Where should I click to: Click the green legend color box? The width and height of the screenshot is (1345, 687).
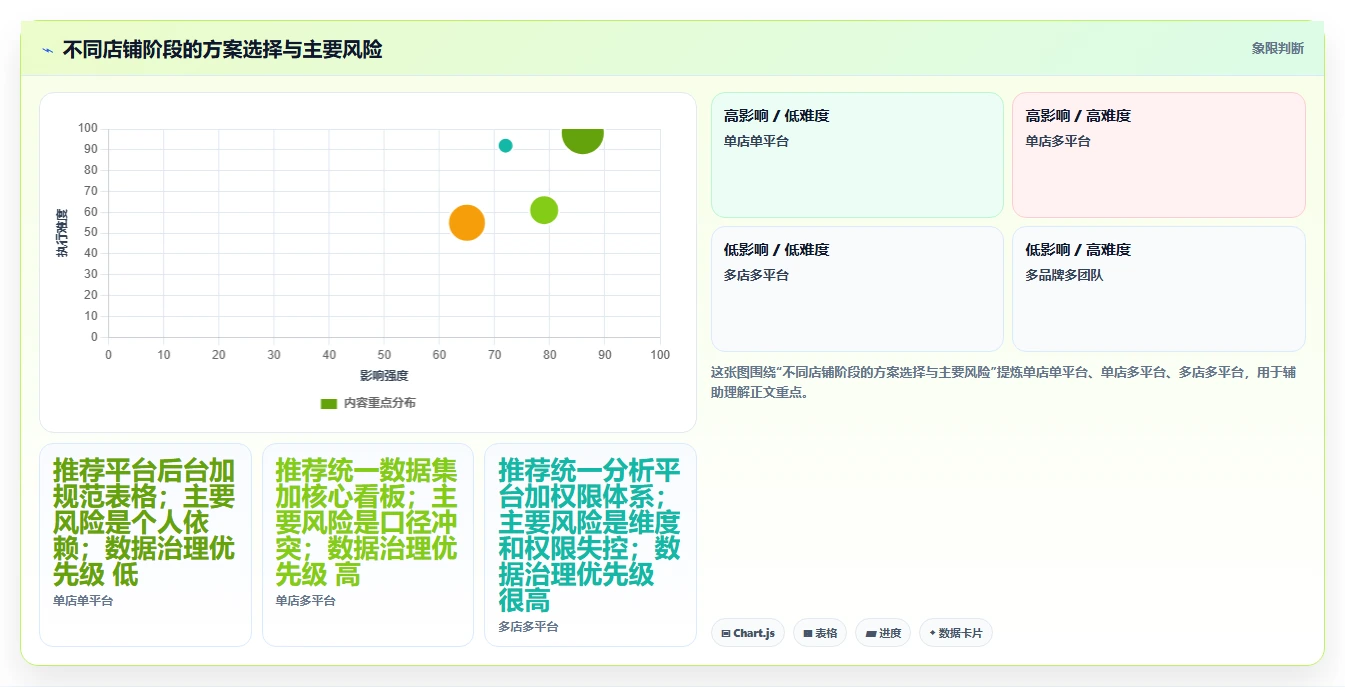click(329, 403)
